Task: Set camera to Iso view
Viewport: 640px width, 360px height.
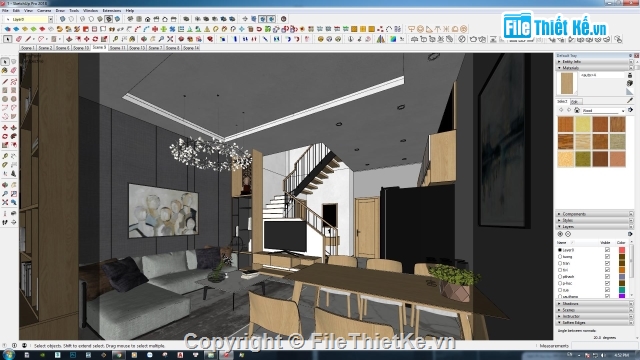Action: [x=130, y=19]
